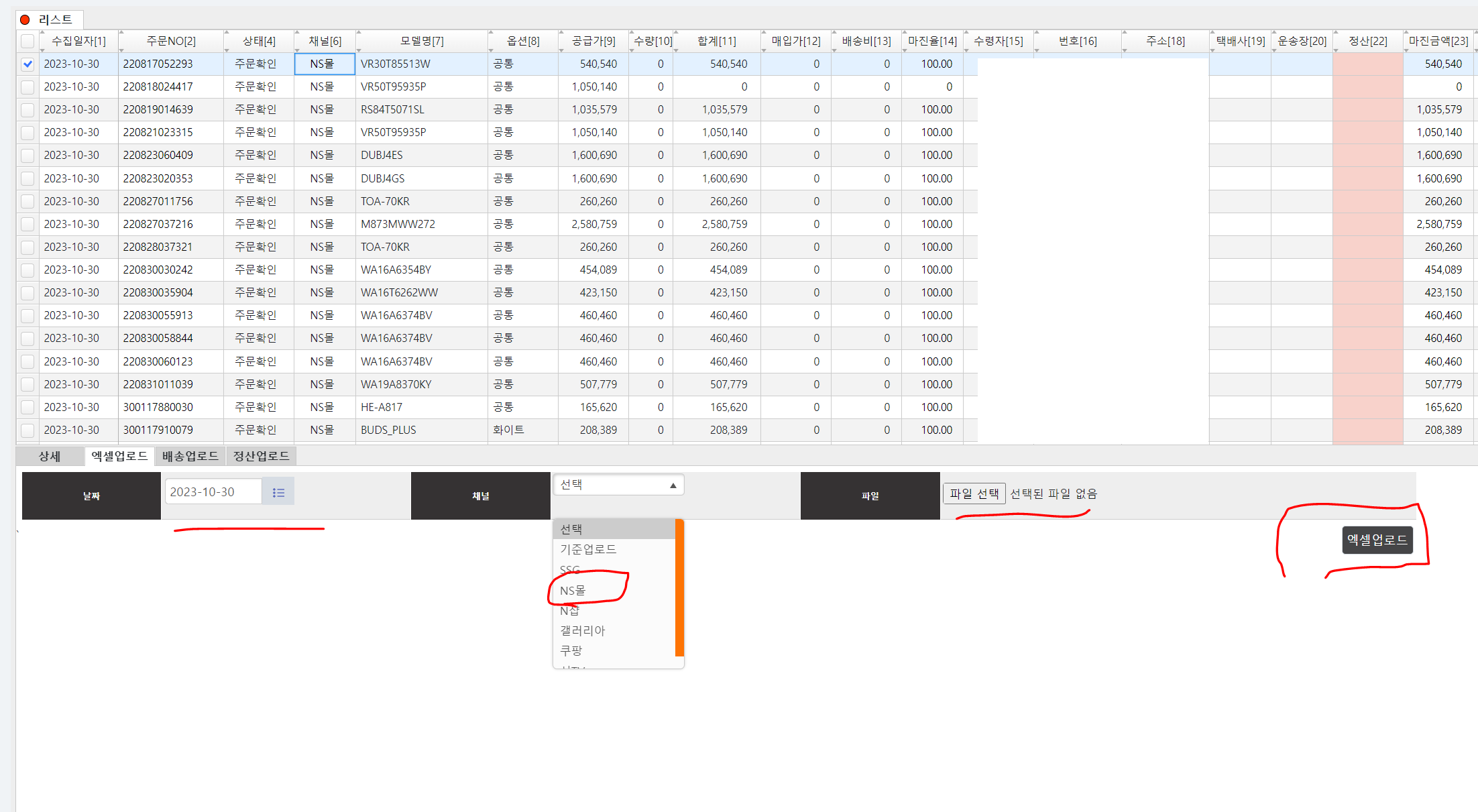The height and width of the screenshot is (812, 1478).
Task: Toggle the select-all checkbox in header row
Action: [27, 41]
